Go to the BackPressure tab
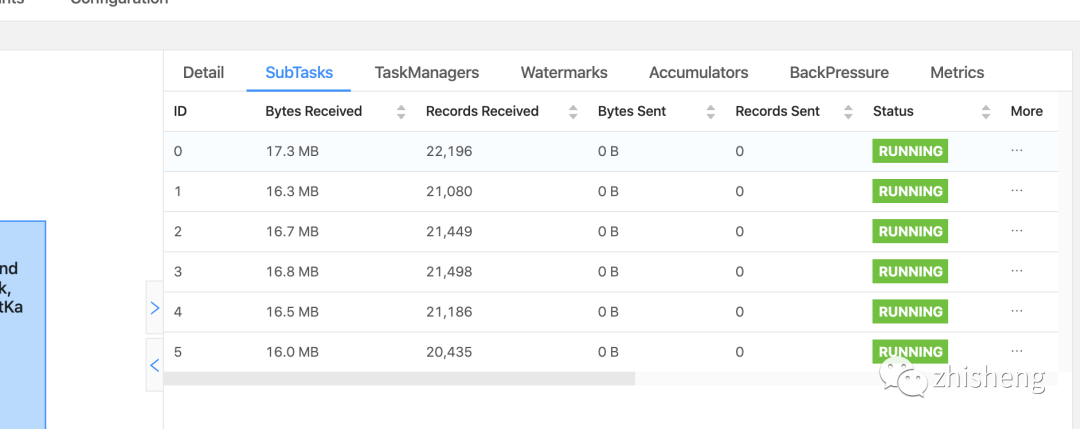This screenshot has height=429, width=1080. point(839,72)
